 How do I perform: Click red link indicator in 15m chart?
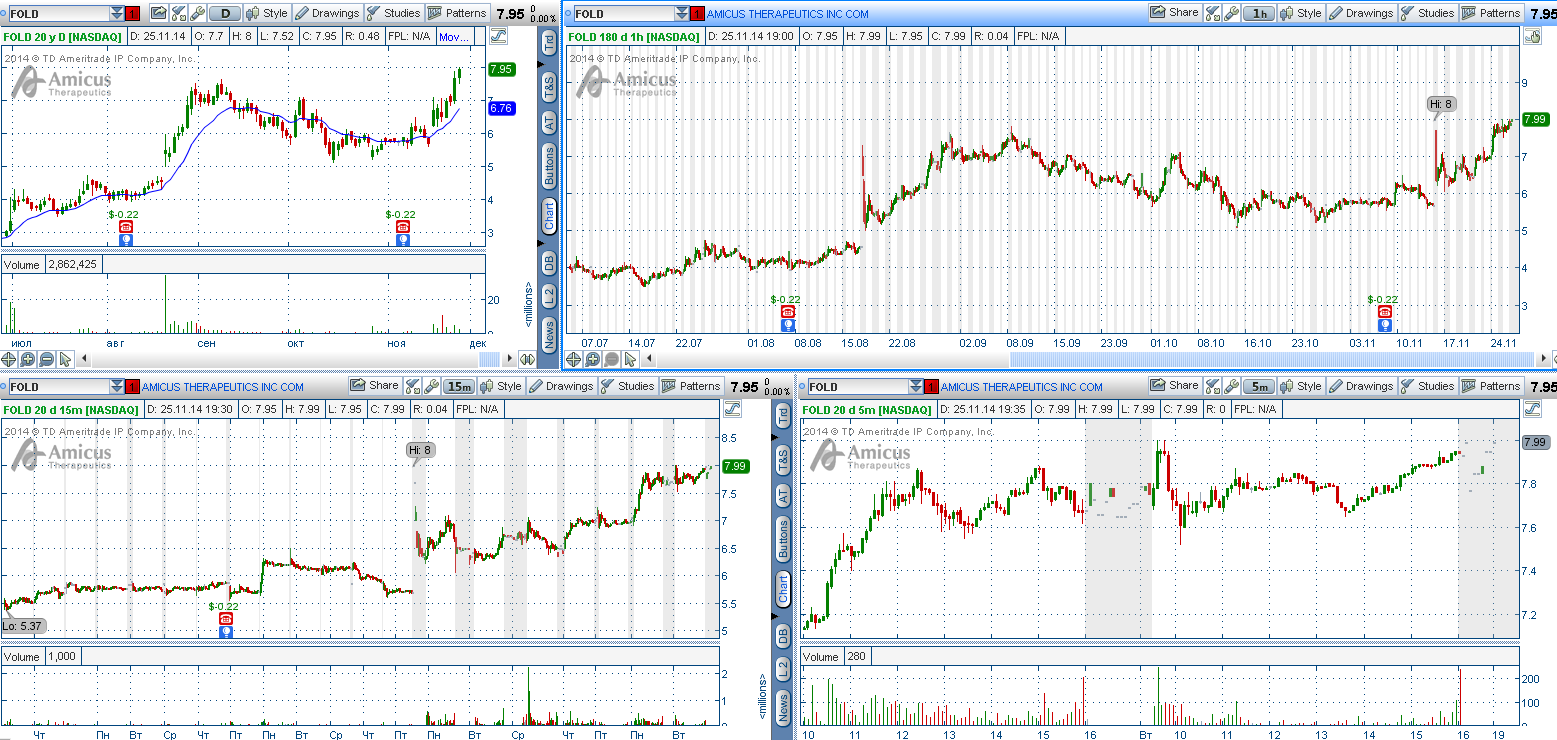click(x=133, y=386)
